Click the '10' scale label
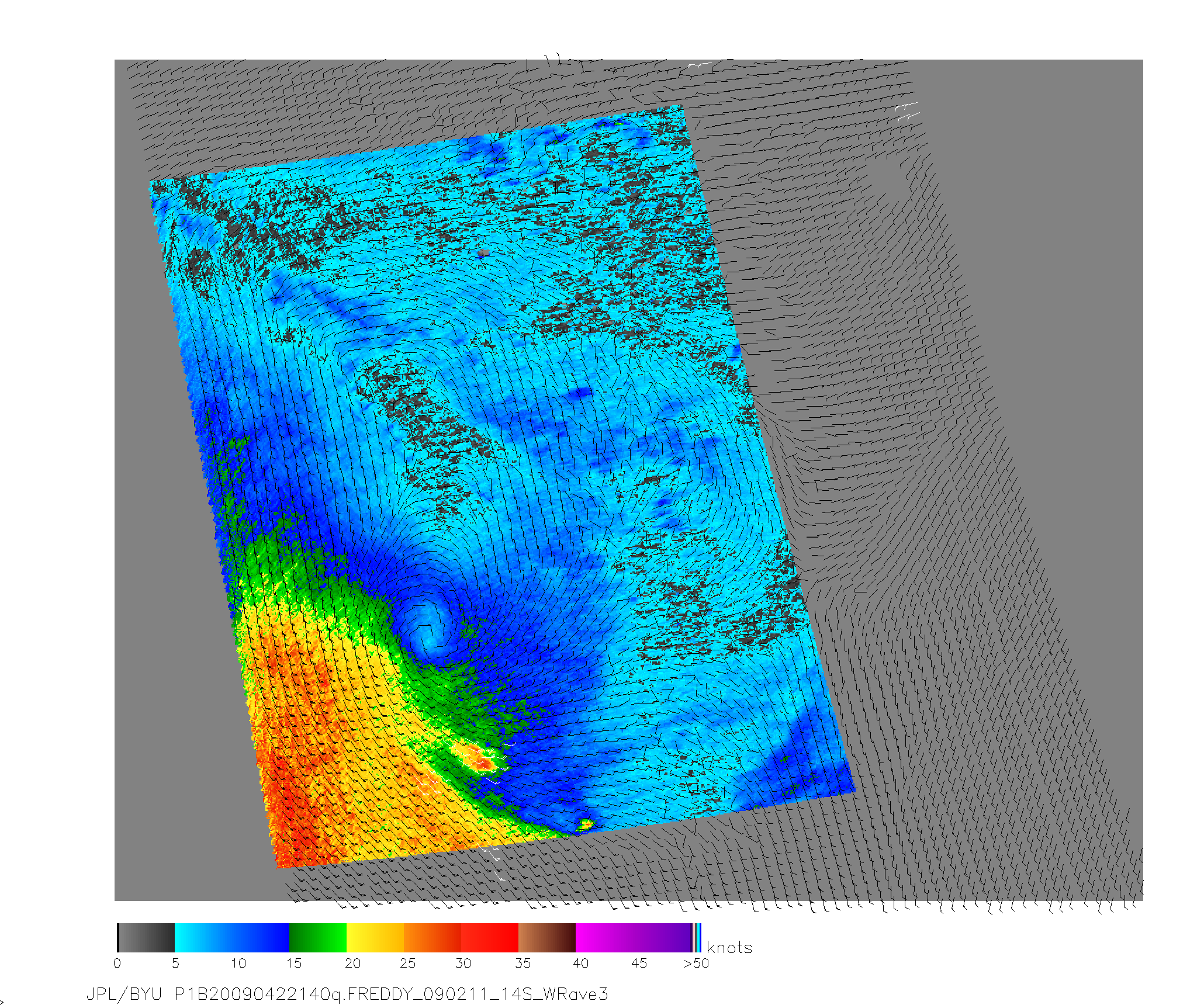Screen dimensions: 1204x1005 pyautogui.click(x=238, y=963)
